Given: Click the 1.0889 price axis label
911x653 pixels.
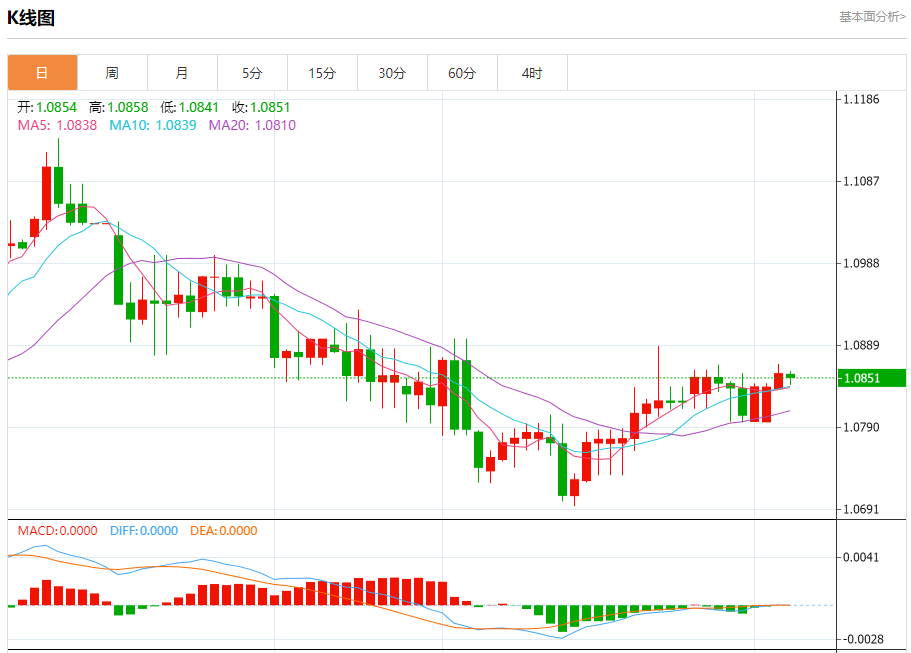Looking at the screenshot, I should pyautogui.click(x=861, y=345).
